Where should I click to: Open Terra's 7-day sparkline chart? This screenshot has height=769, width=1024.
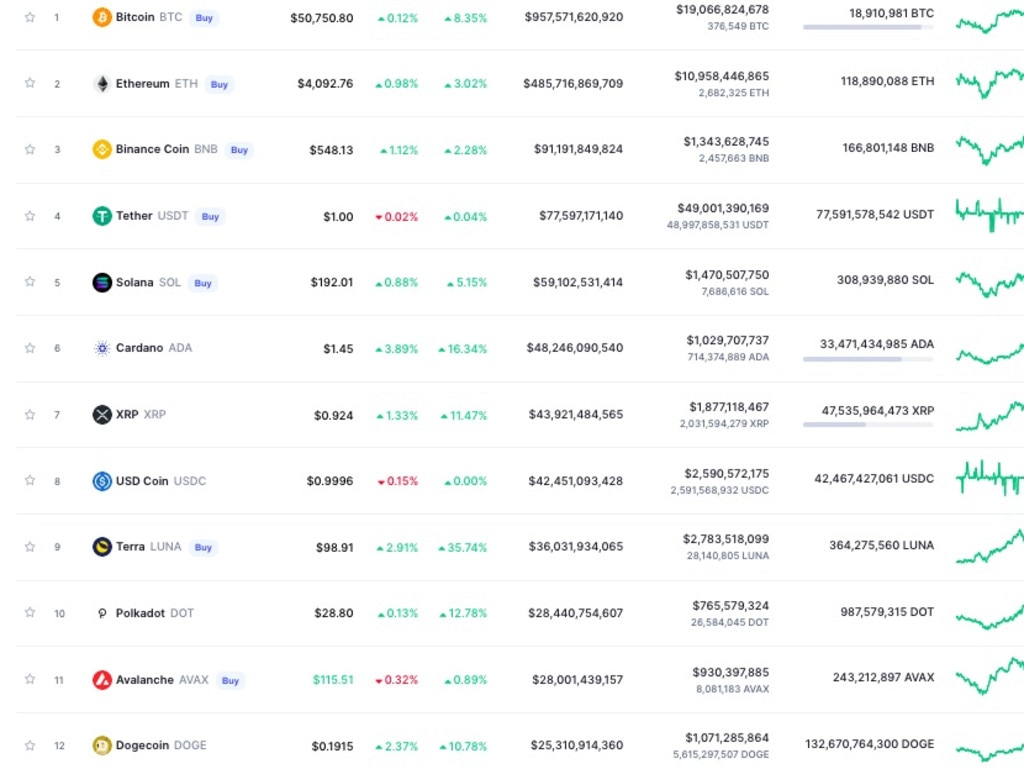click(x=989, y=547)
